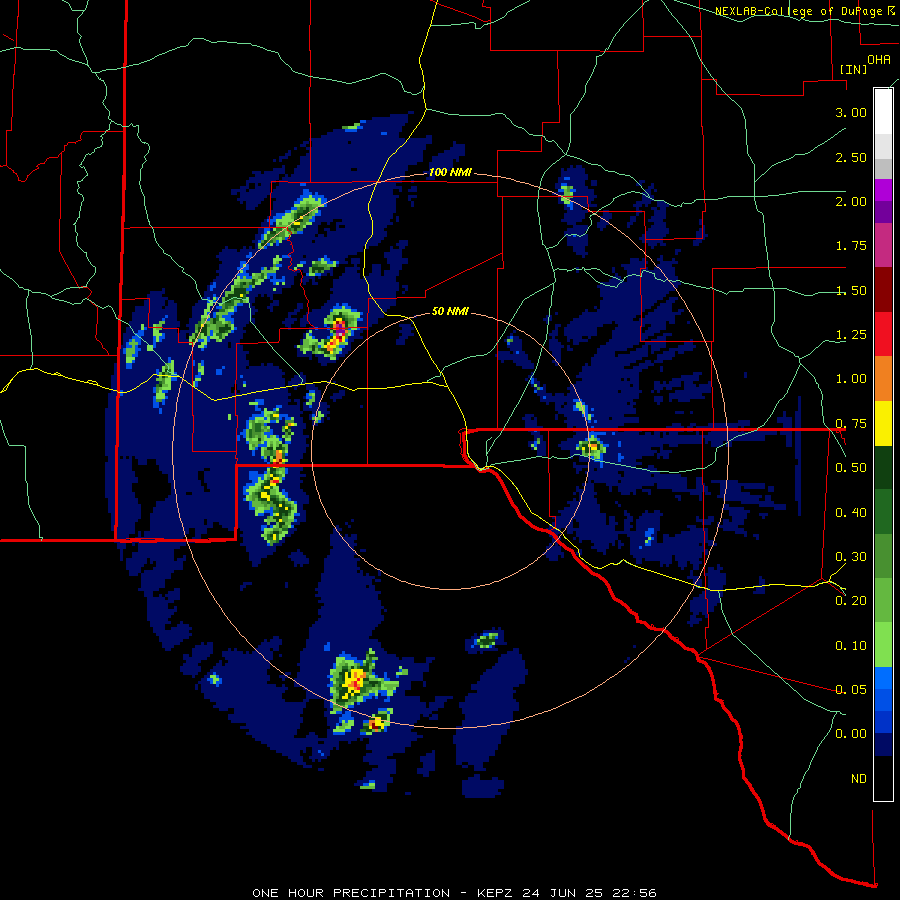Click the 0.40 legend value
The height and width of the screenshot is (900, 900).
point(851,513)
